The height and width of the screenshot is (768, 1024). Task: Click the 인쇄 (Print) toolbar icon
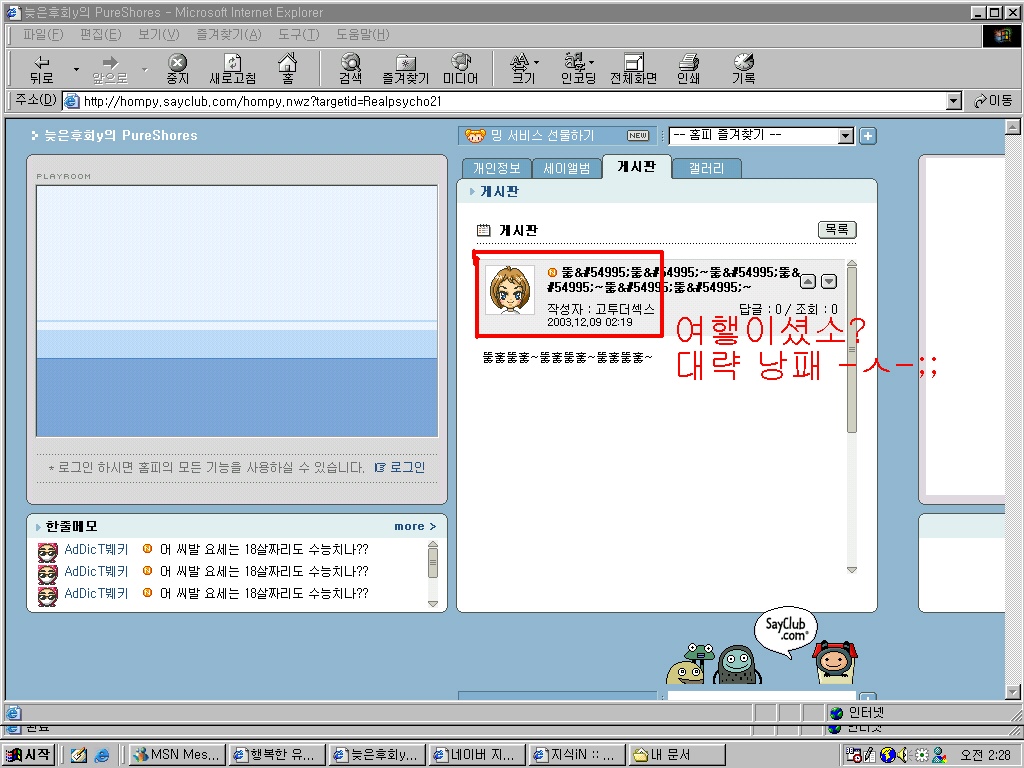(688, 68)
